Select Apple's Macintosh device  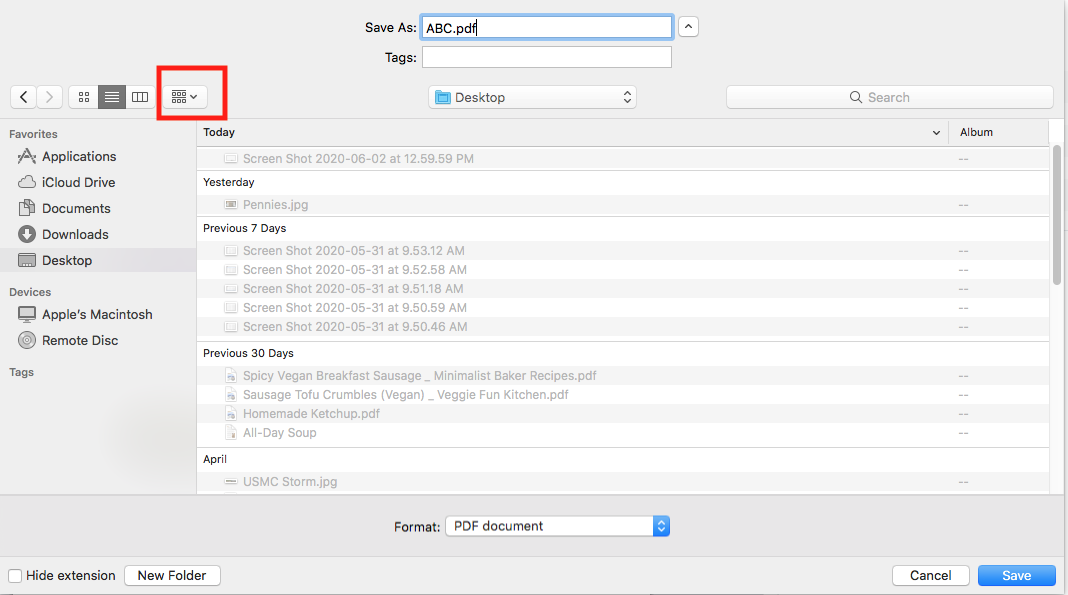click(98, 315)
